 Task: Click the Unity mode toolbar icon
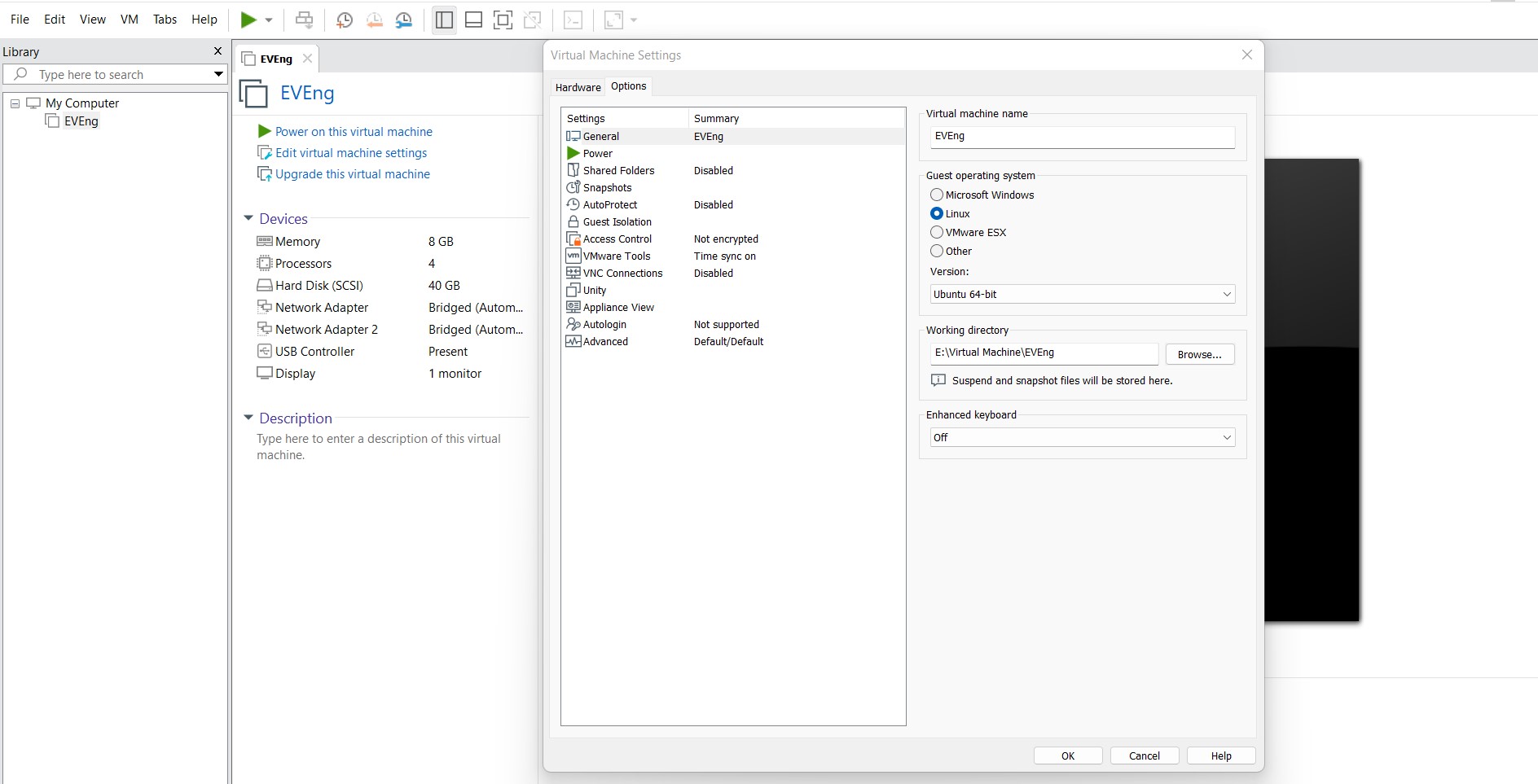coord(533,20)
